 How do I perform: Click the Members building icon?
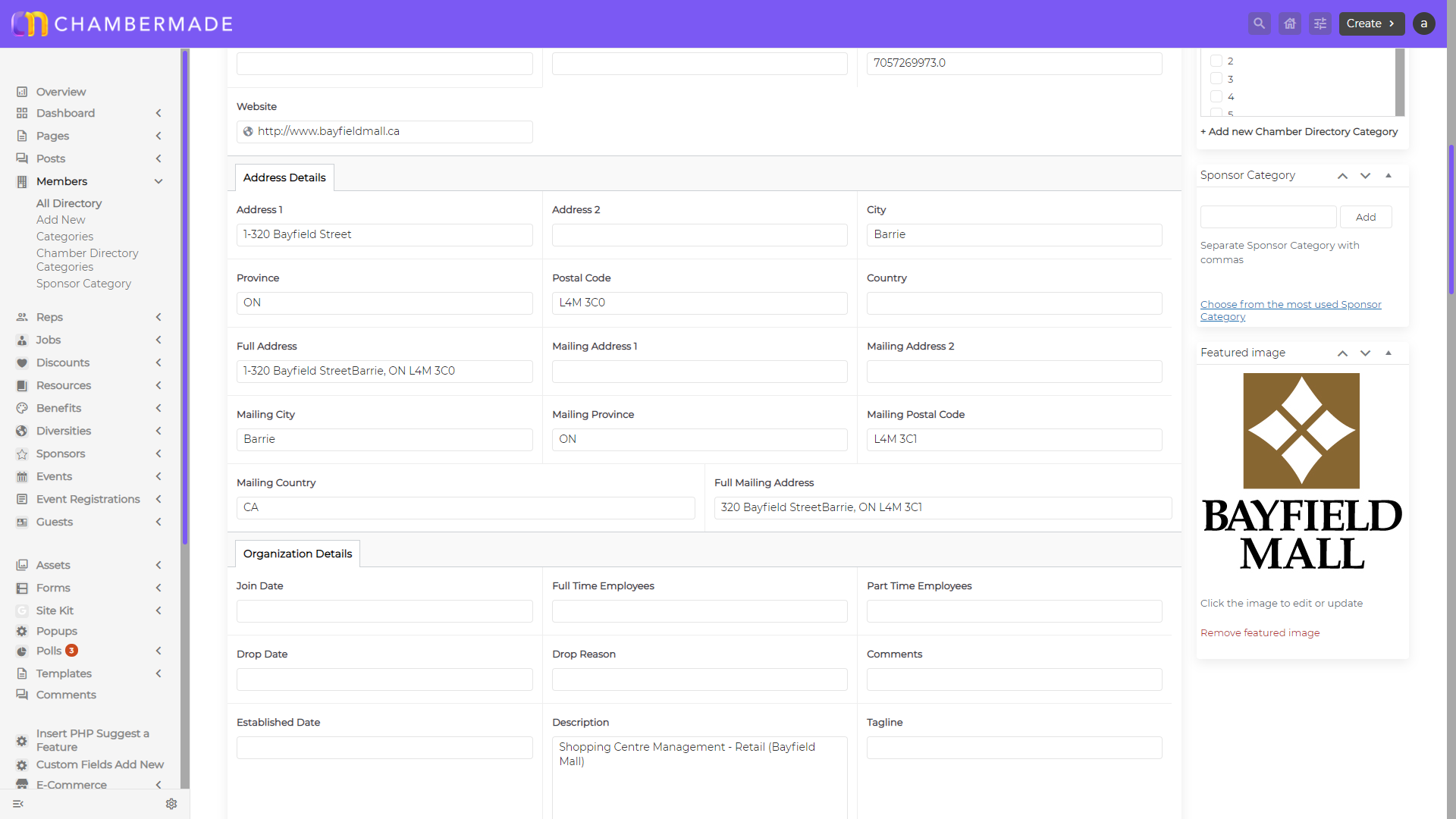point(22,181)
